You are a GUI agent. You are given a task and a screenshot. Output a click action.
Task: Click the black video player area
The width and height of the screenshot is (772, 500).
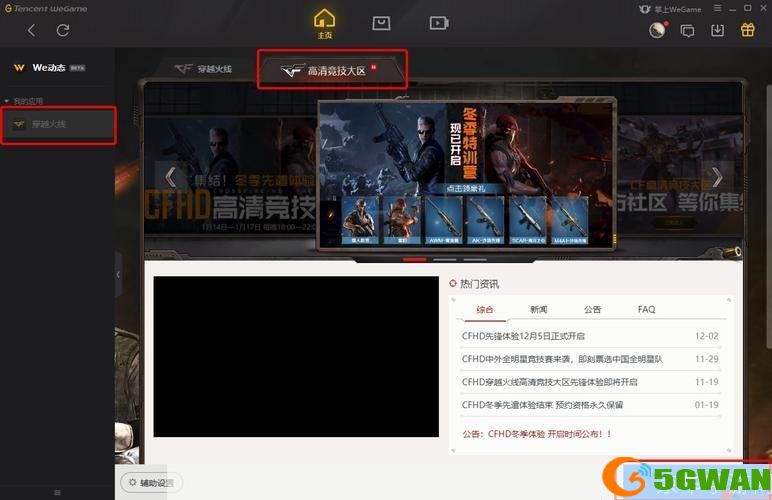click(x=296, y=356)
